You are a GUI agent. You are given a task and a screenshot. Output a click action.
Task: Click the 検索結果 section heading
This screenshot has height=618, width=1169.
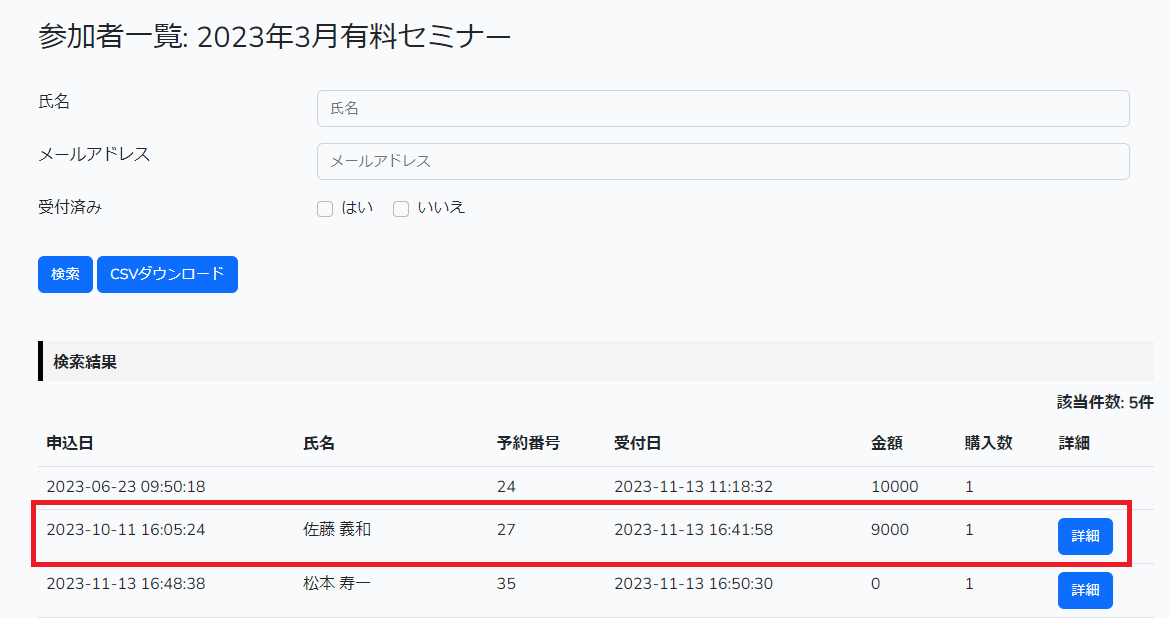(85, 362)
